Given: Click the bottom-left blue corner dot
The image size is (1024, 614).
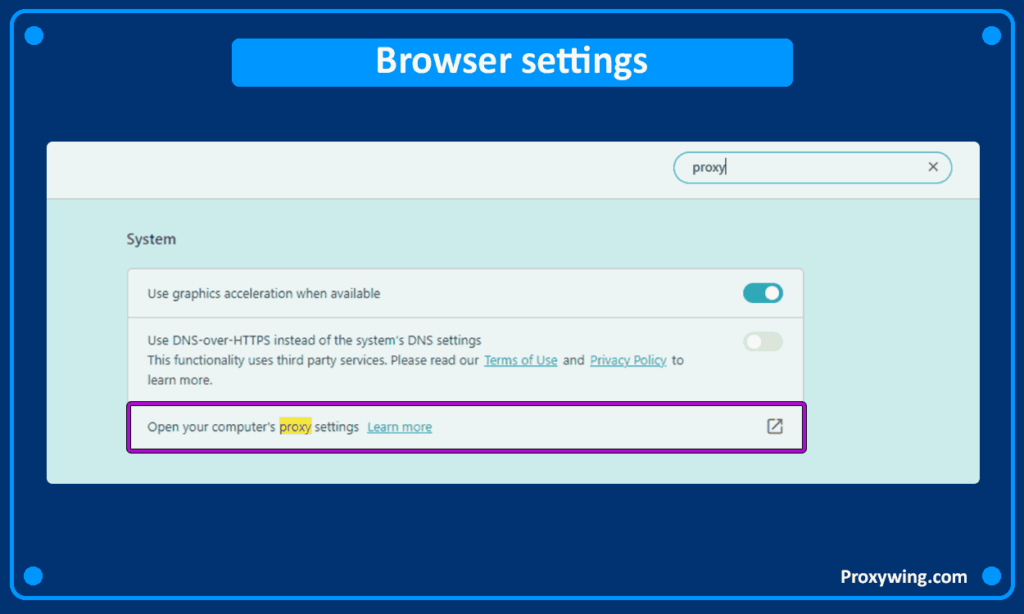Looking at the screenshot, I should [33, 576].
